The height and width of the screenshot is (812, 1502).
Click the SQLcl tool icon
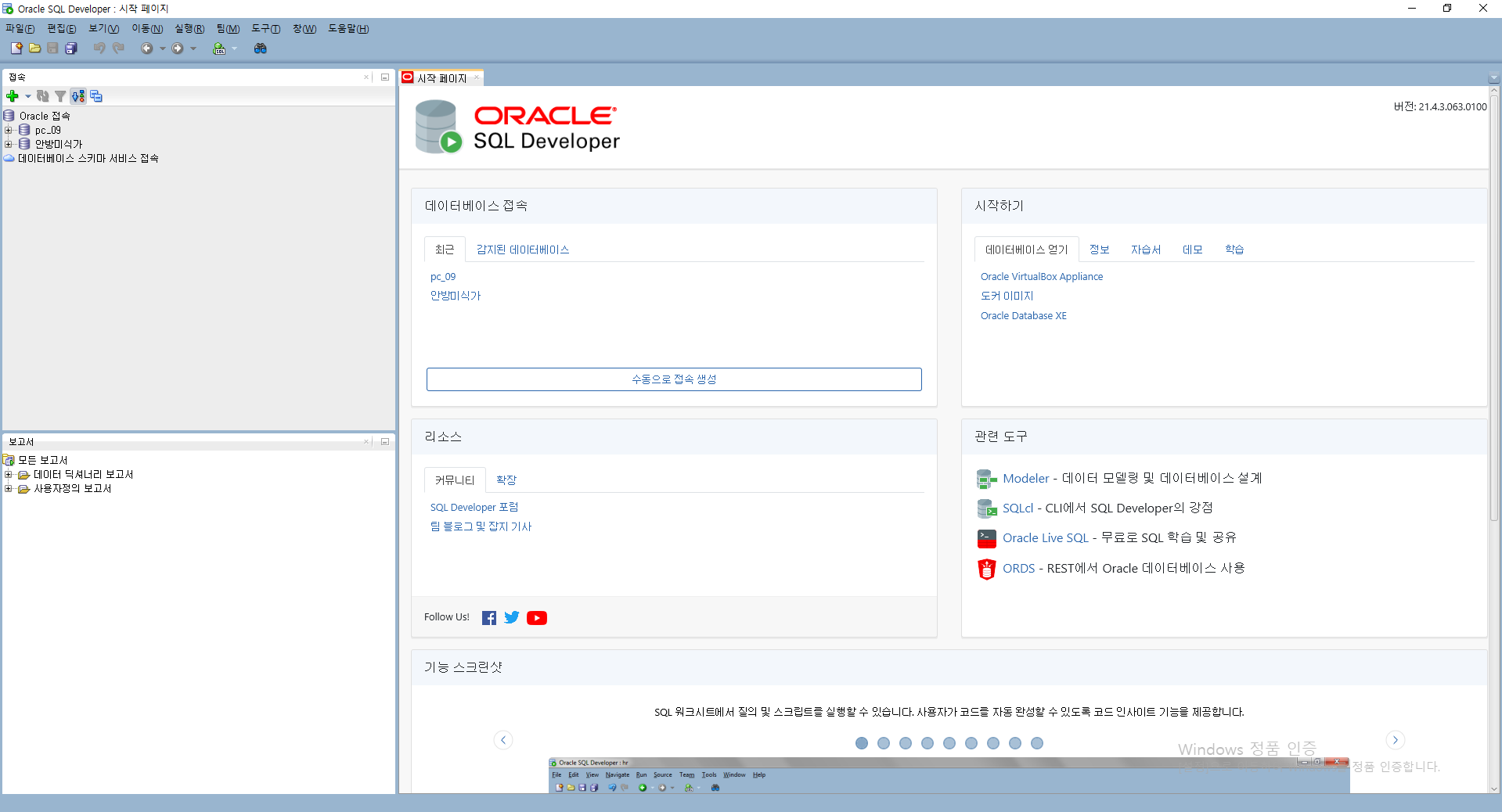pos(987,508)
